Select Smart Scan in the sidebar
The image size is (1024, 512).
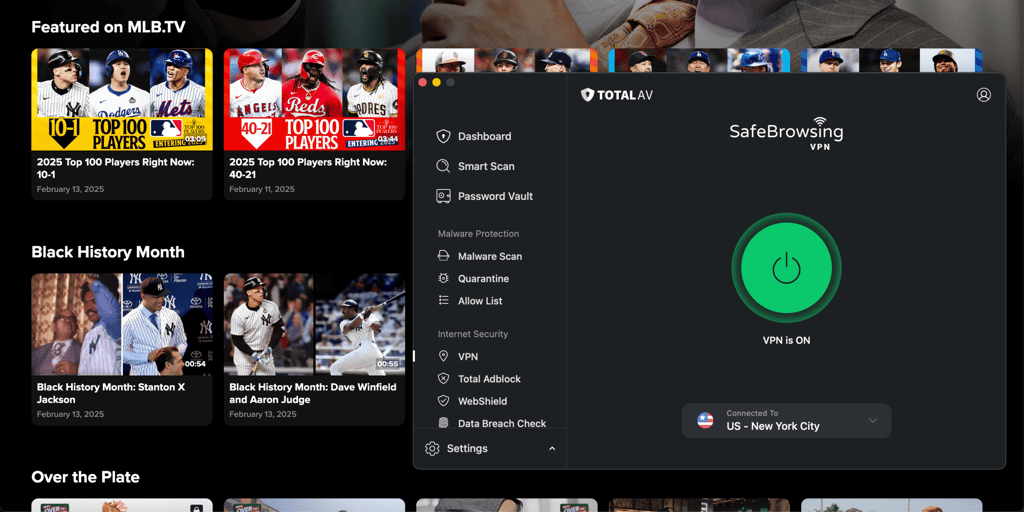(x=486, y=166)
